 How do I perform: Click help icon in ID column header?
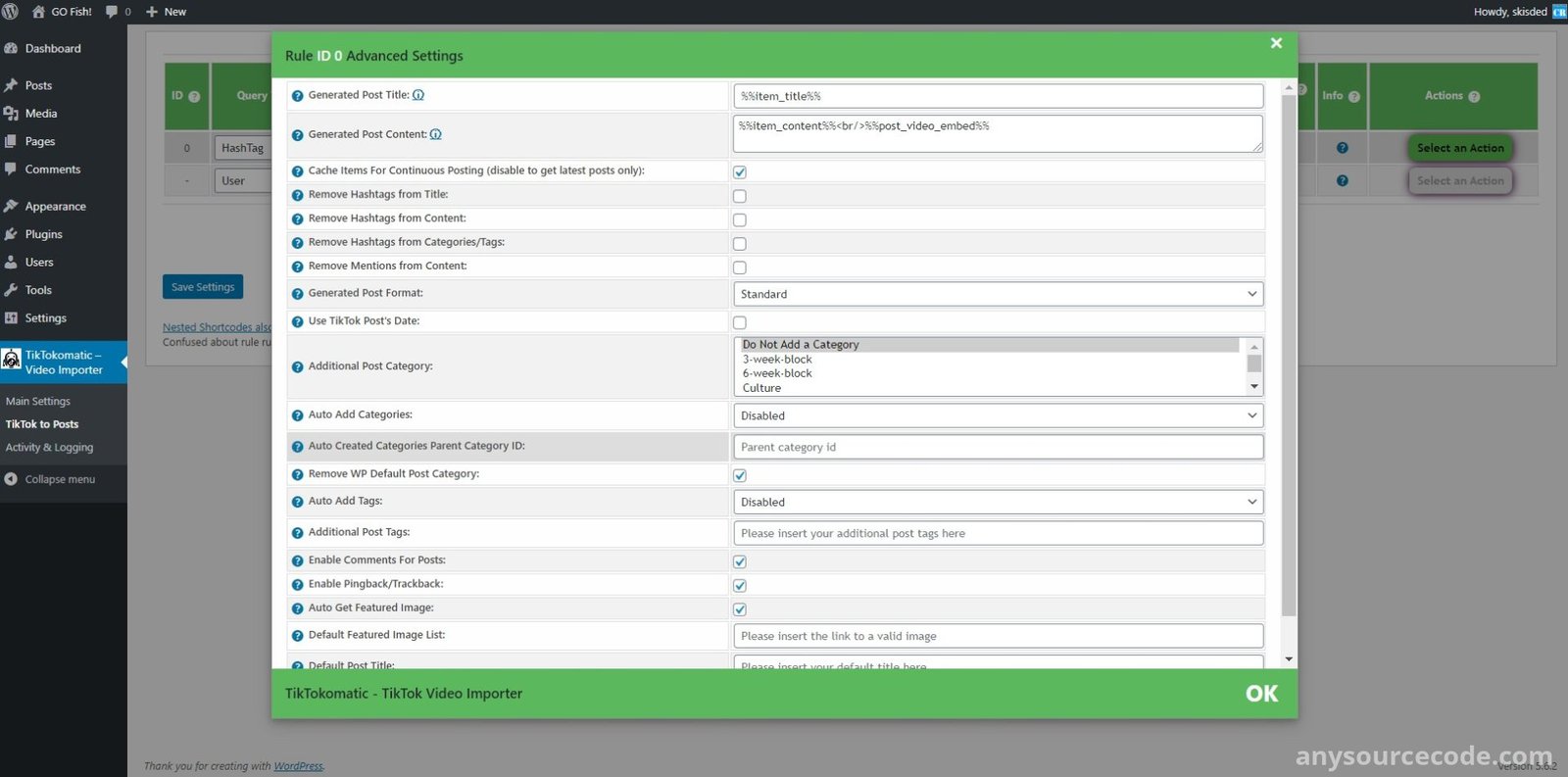click(x=194, y=96)
